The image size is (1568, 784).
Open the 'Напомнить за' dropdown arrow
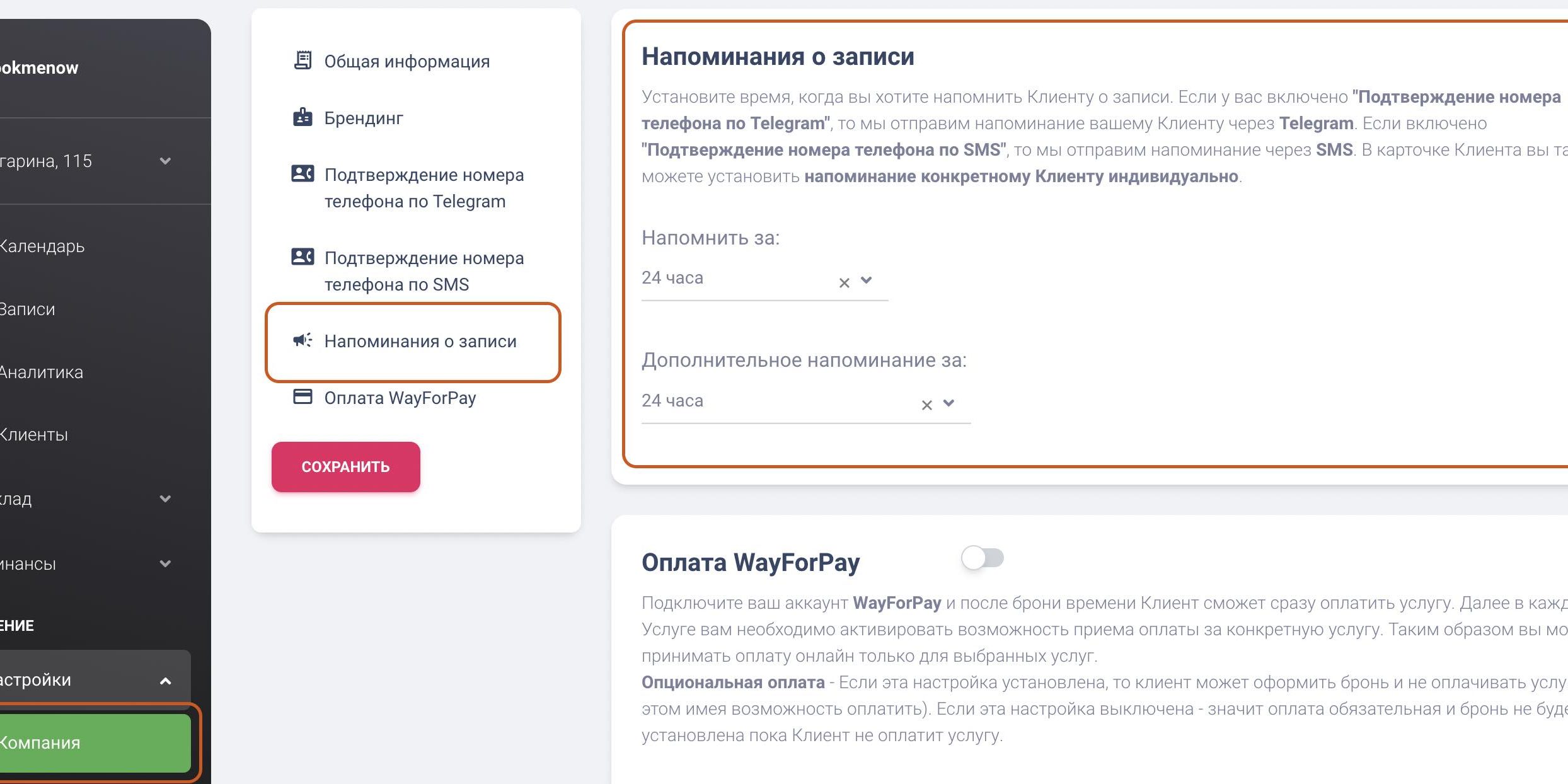click(867, 280)
